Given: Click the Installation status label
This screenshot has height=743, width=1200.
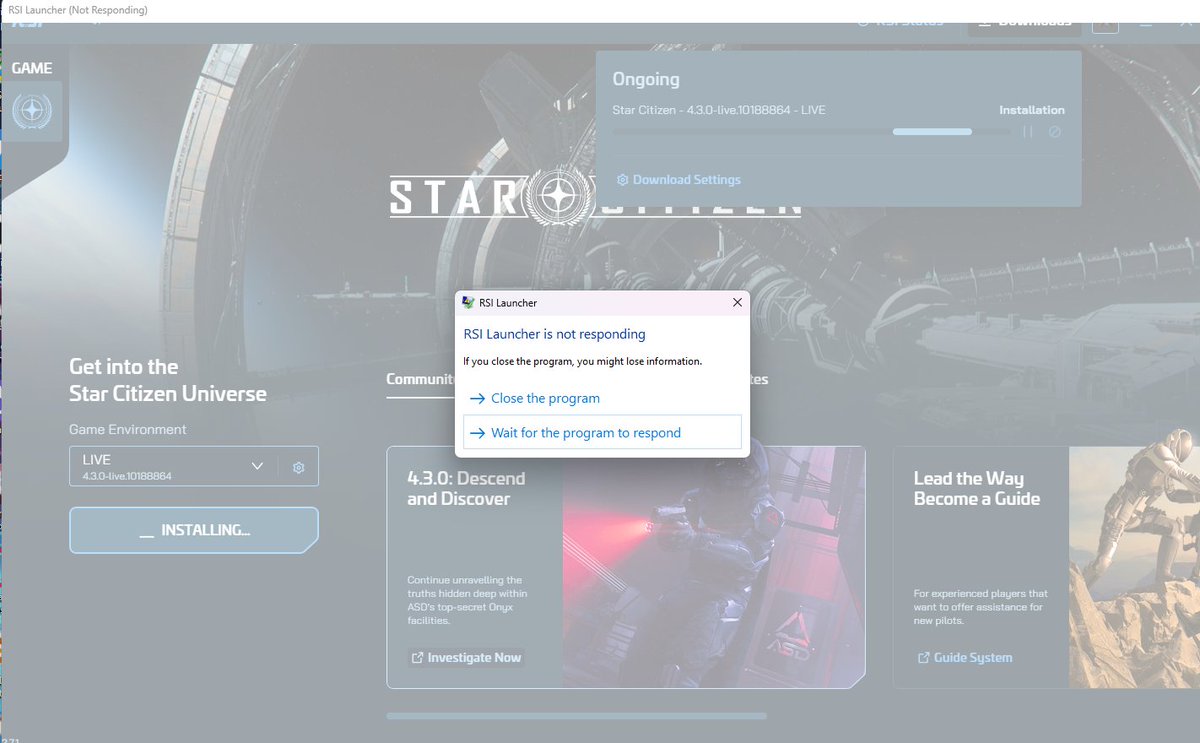Looking at the screenshot, I should point(1032,110).
